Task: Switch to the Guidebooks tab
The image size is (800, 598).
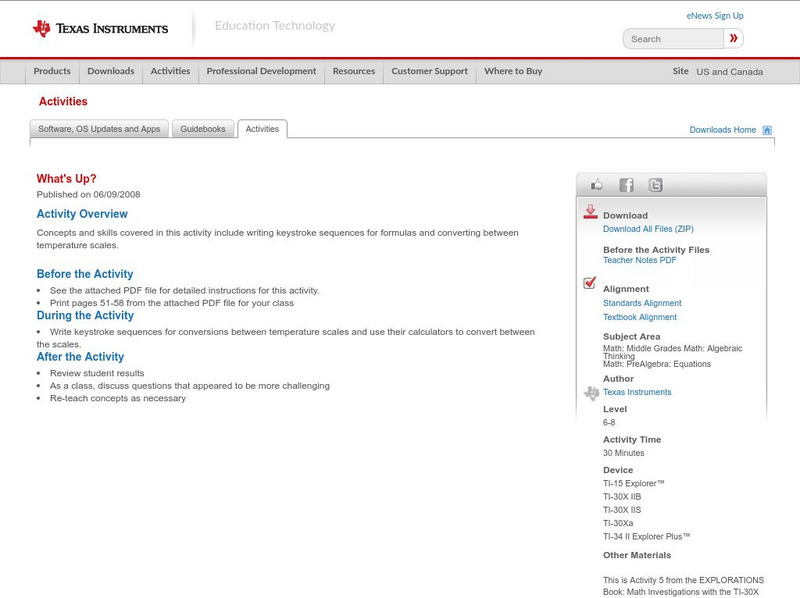Action: (x=203, y=129)
